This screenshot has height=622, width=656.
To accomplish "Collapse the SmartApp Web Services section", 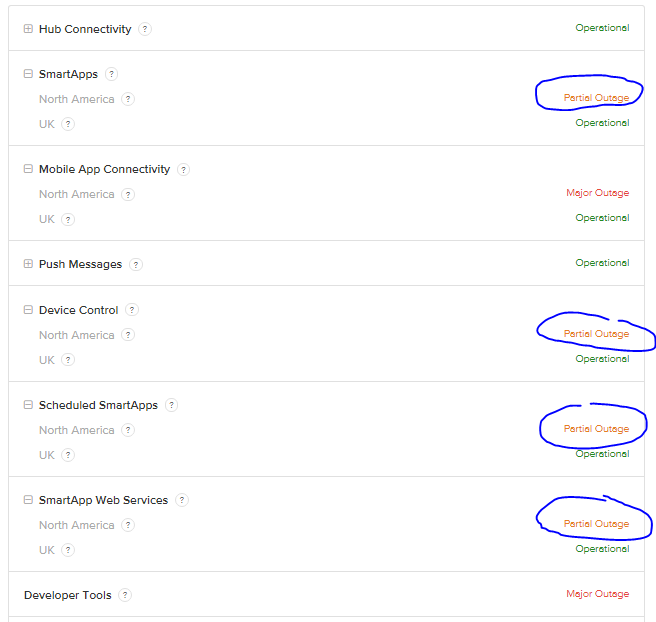I will tap(28, 500).
